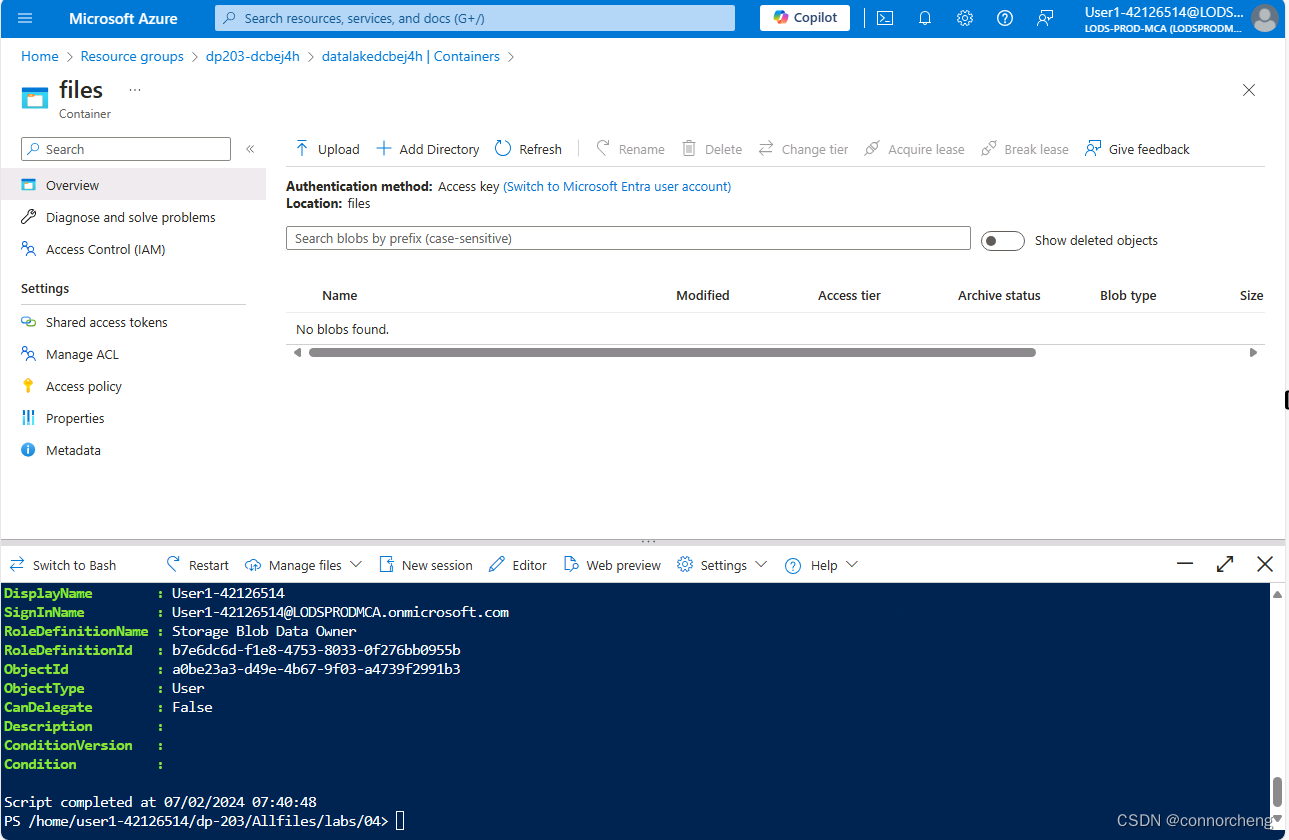1289x840 pixels.
Task: Sort by Archive status column header
Action: click(999, 295)
